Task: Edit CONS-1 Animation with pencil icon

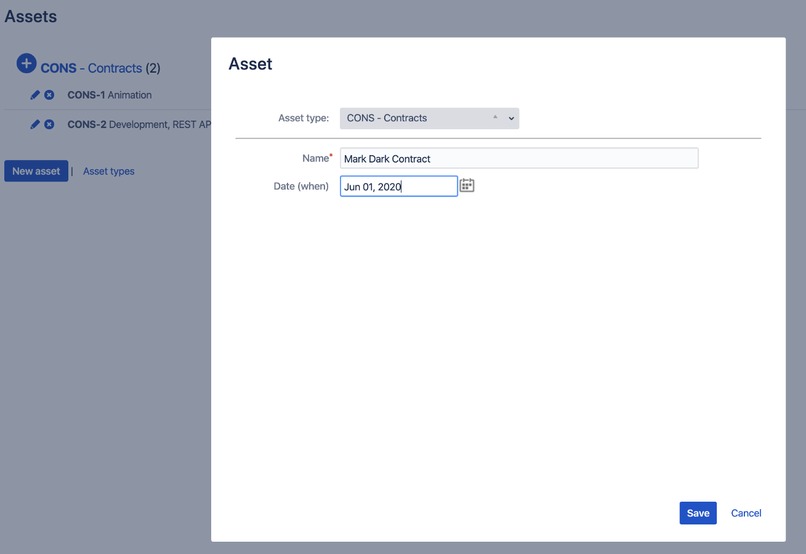Action: pos(35,95)
